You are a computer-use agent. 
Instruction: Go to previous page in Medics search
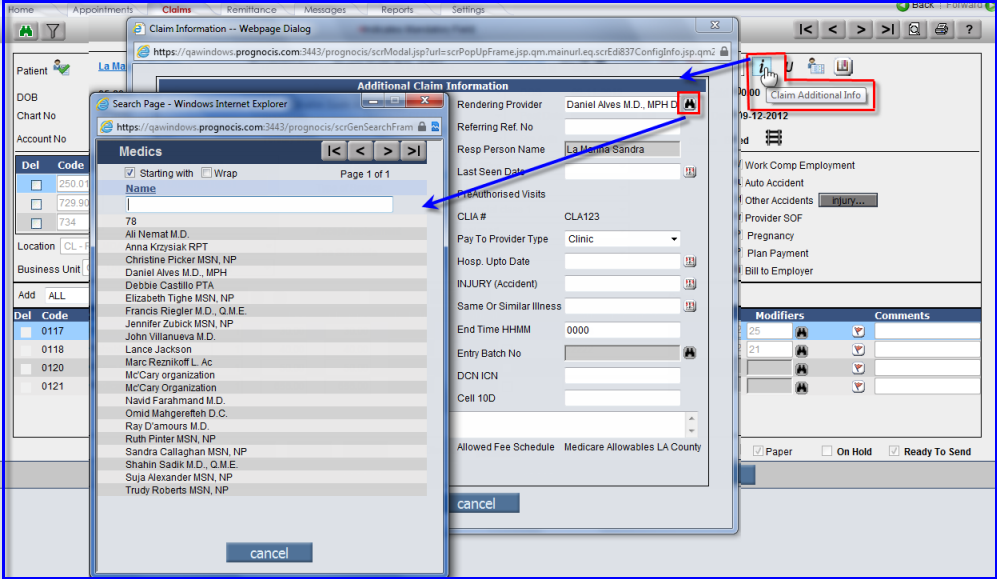(x=361, y=151)
